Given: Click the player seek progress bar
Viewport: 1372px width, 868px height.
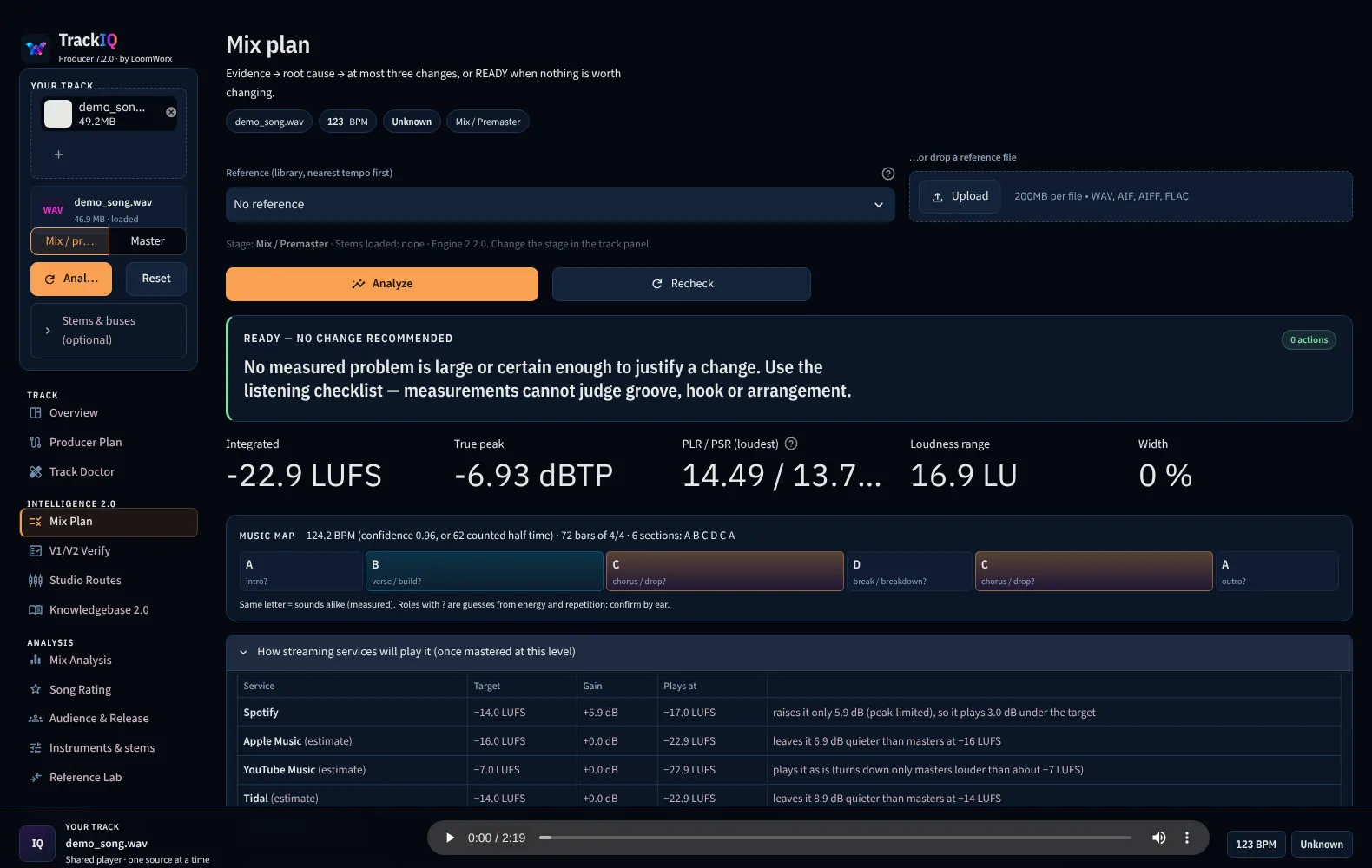Looking at the screenshot, I should pyautogui.click(x=835, y=838).
